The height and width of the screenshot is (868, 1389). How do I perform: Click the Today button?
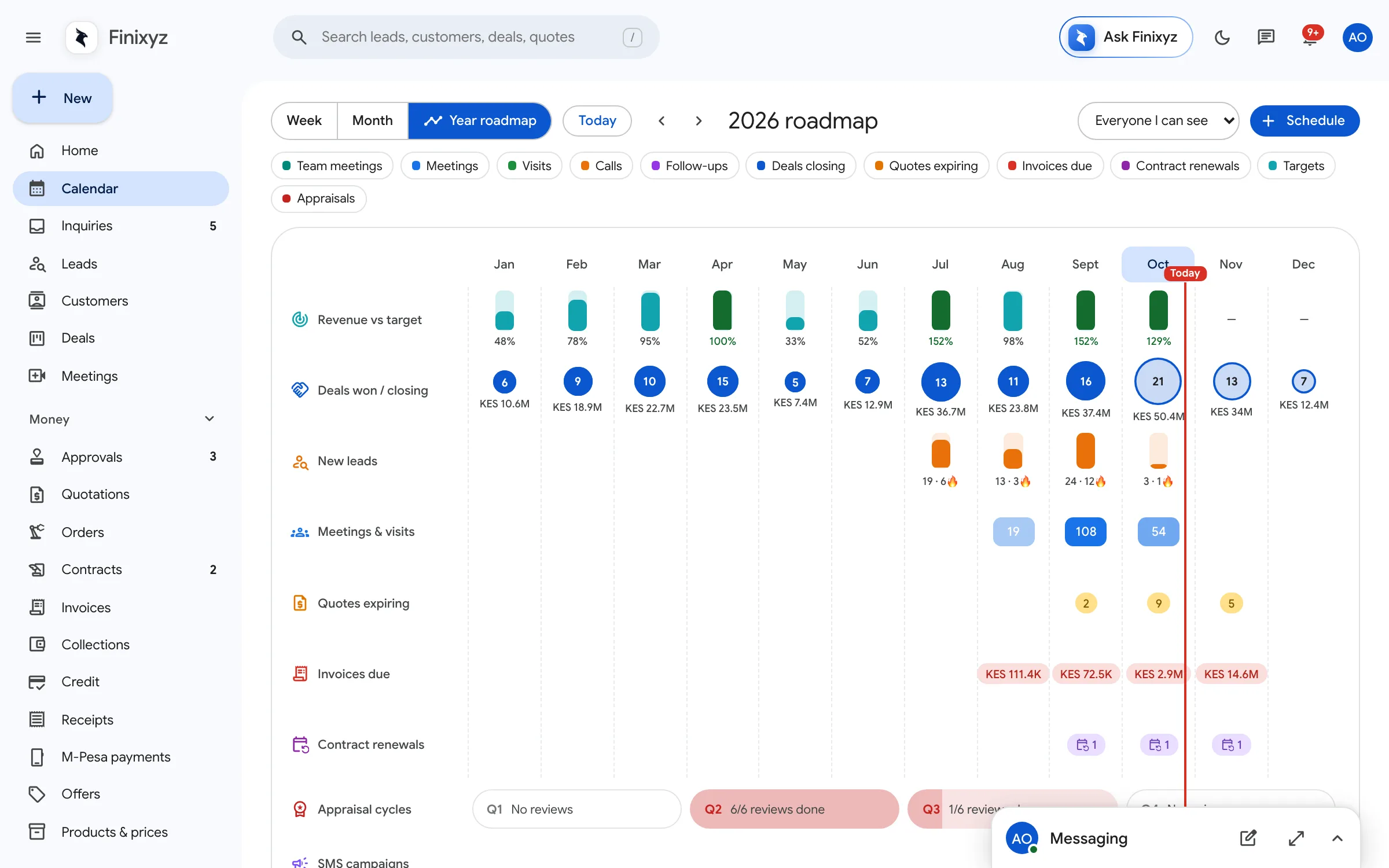597,121
